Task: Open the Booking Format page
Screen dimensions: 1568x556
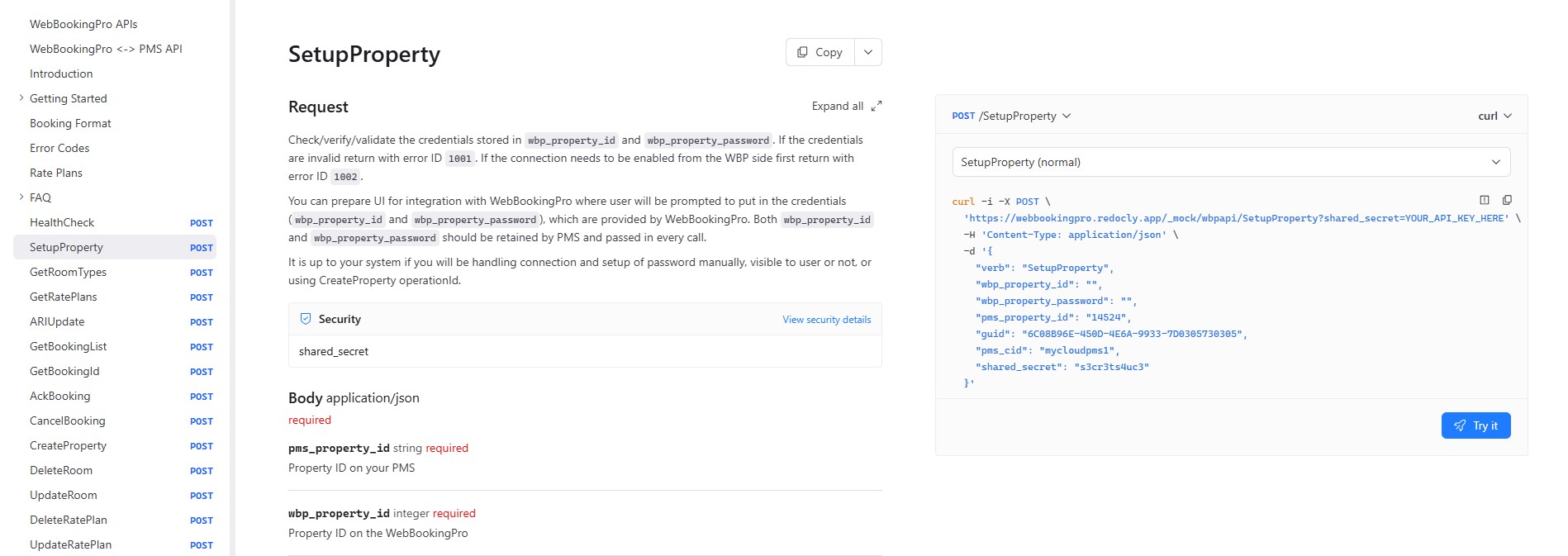Action: click(70, 123)
